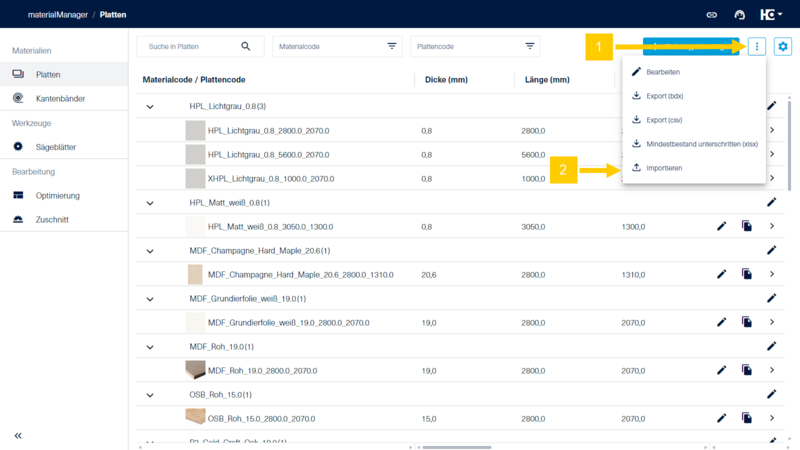The height and width of the screenshot is (450, 800).
Task: Open the three-dot more options menu
Action: pos(756,47)
